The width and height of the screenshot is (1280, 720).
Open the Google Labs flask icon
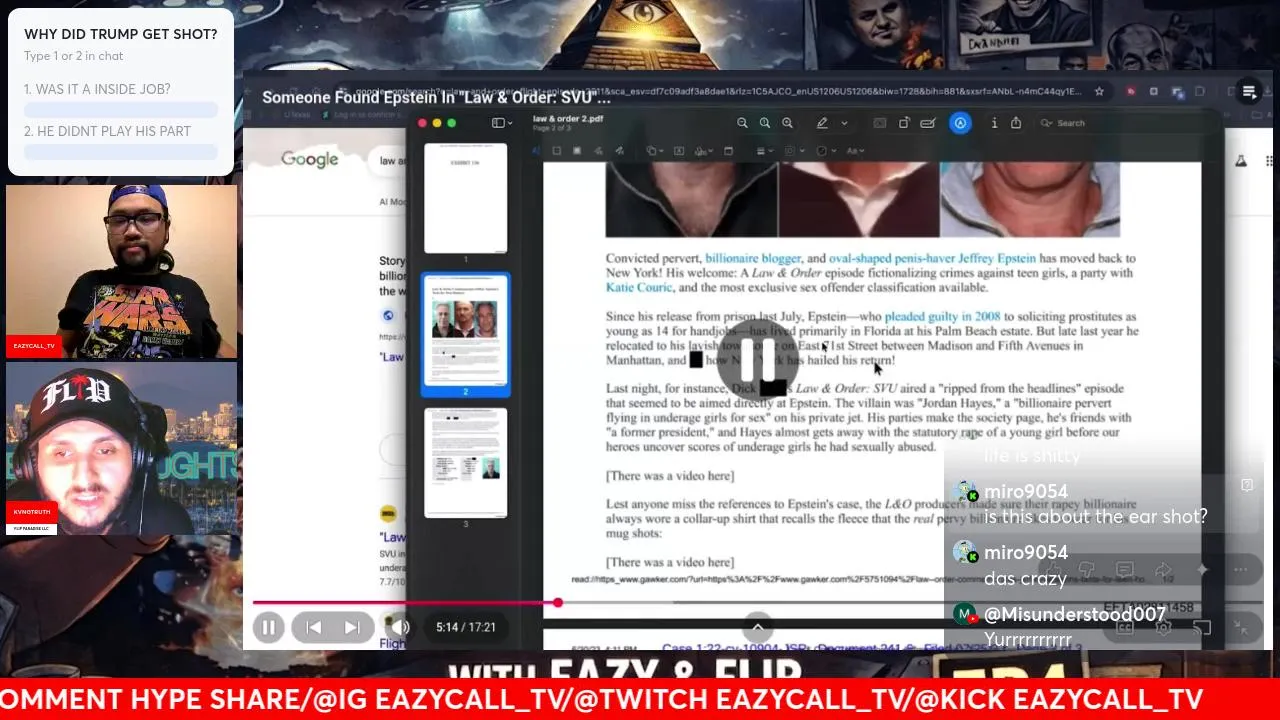pos(1241,160)
